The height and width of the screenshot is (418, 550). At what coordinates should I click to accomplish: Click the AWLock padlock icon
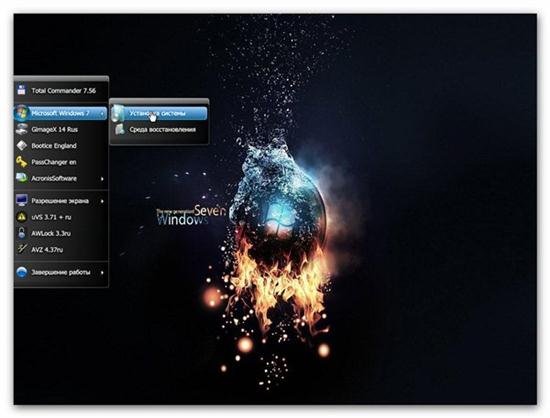(22, 233)
